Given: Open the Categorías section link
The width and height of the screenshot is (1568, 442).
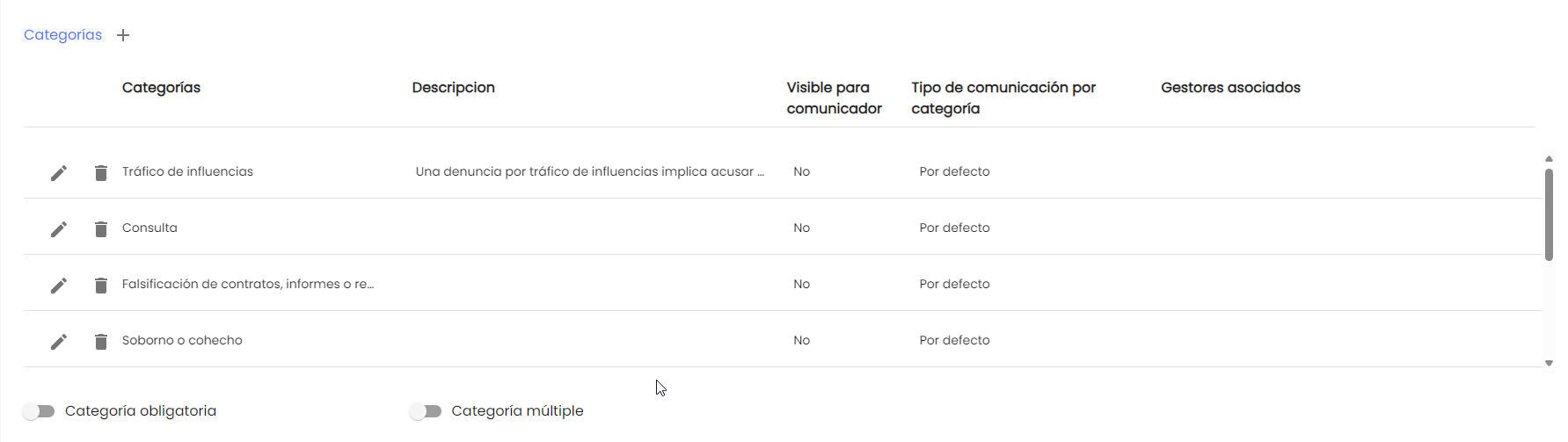Looking at the screenshot, I should (x=62, y=35).
